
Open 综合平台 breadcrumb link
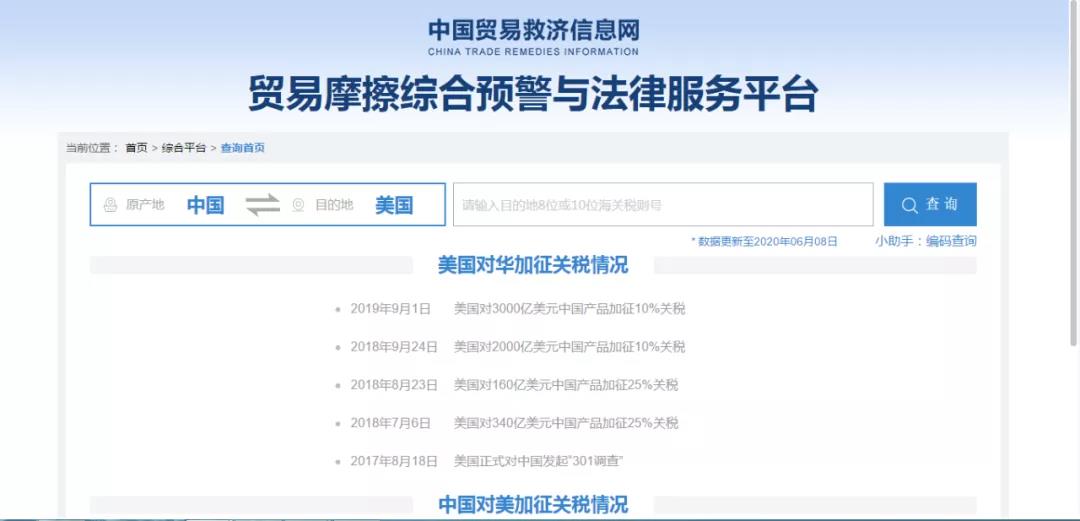click(x=184, y=148)
